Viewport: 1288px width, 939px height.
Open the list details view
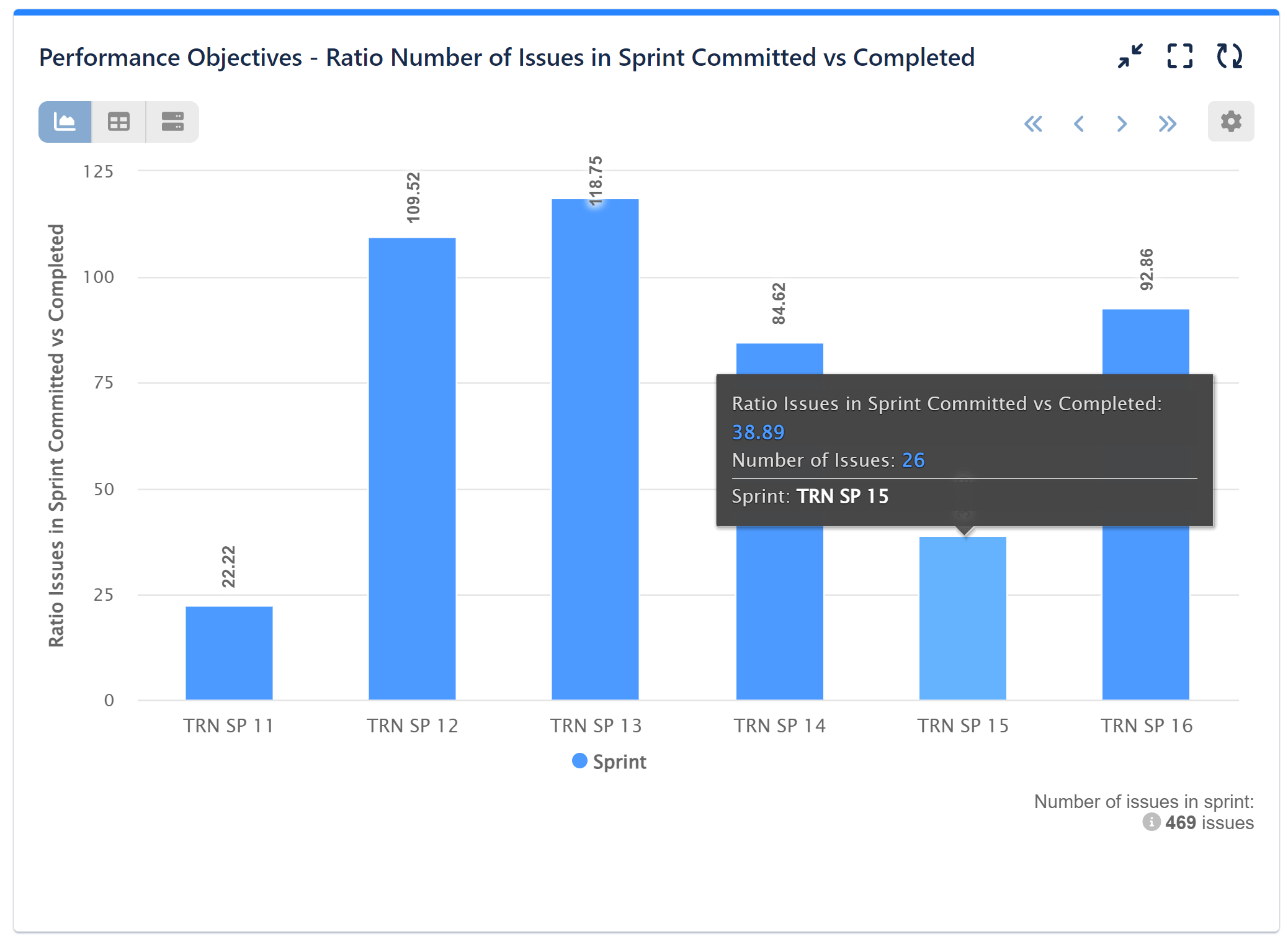click(x=172, y=122)
